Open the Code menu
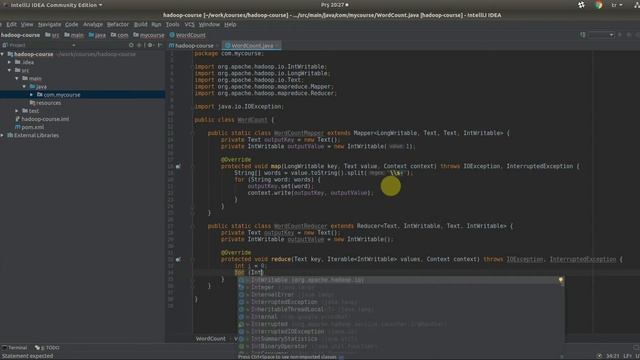 click(x=71, y=24)
